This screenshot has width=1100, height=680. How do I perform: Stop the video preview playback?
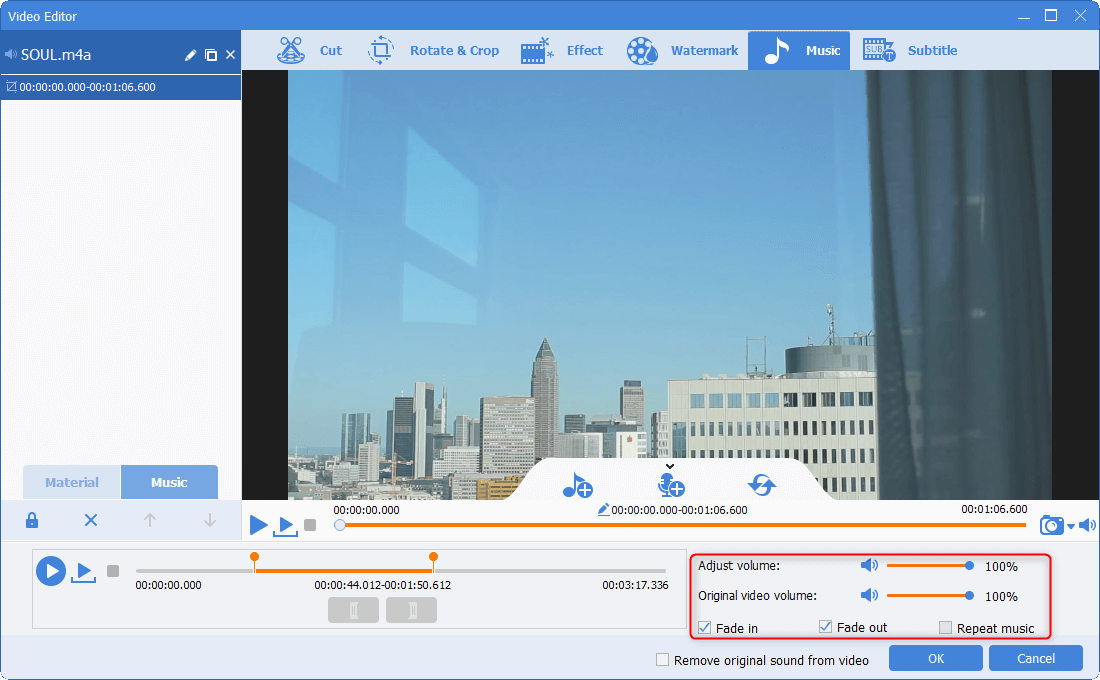tap(310, 525)
